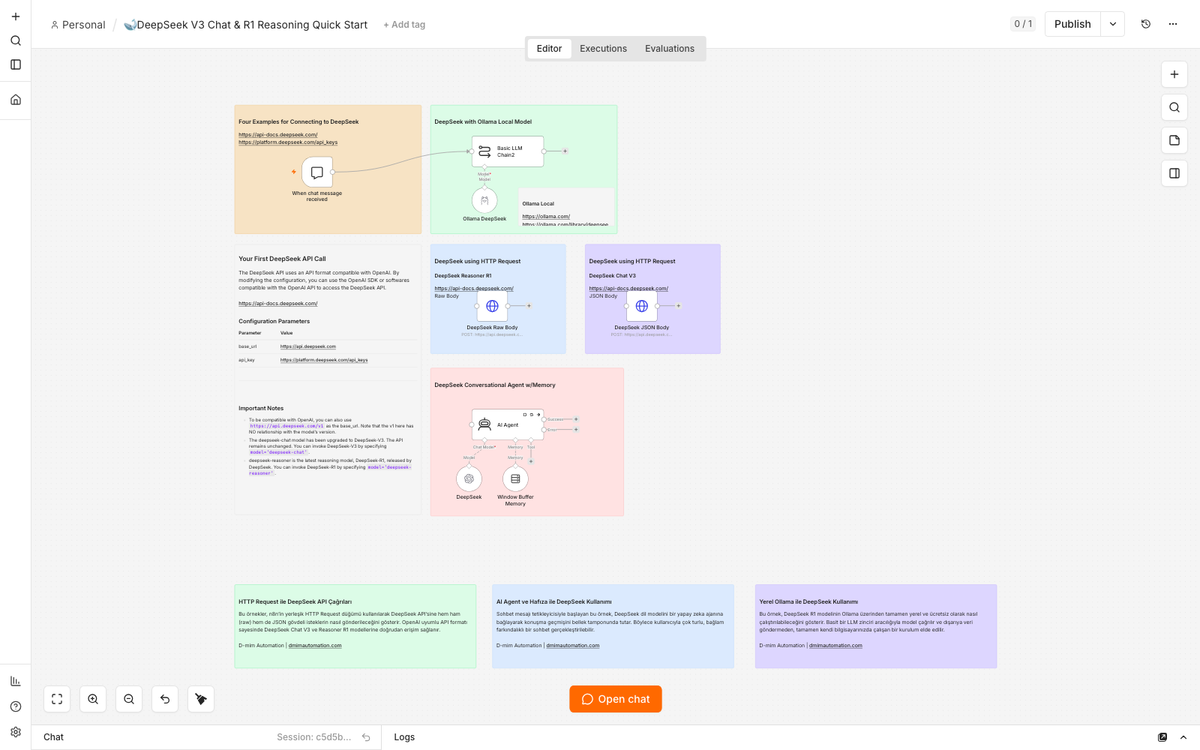Click the Configuration Parameters heading
1200x750 pixels.
pyautogui.click(x=274, y=321)
